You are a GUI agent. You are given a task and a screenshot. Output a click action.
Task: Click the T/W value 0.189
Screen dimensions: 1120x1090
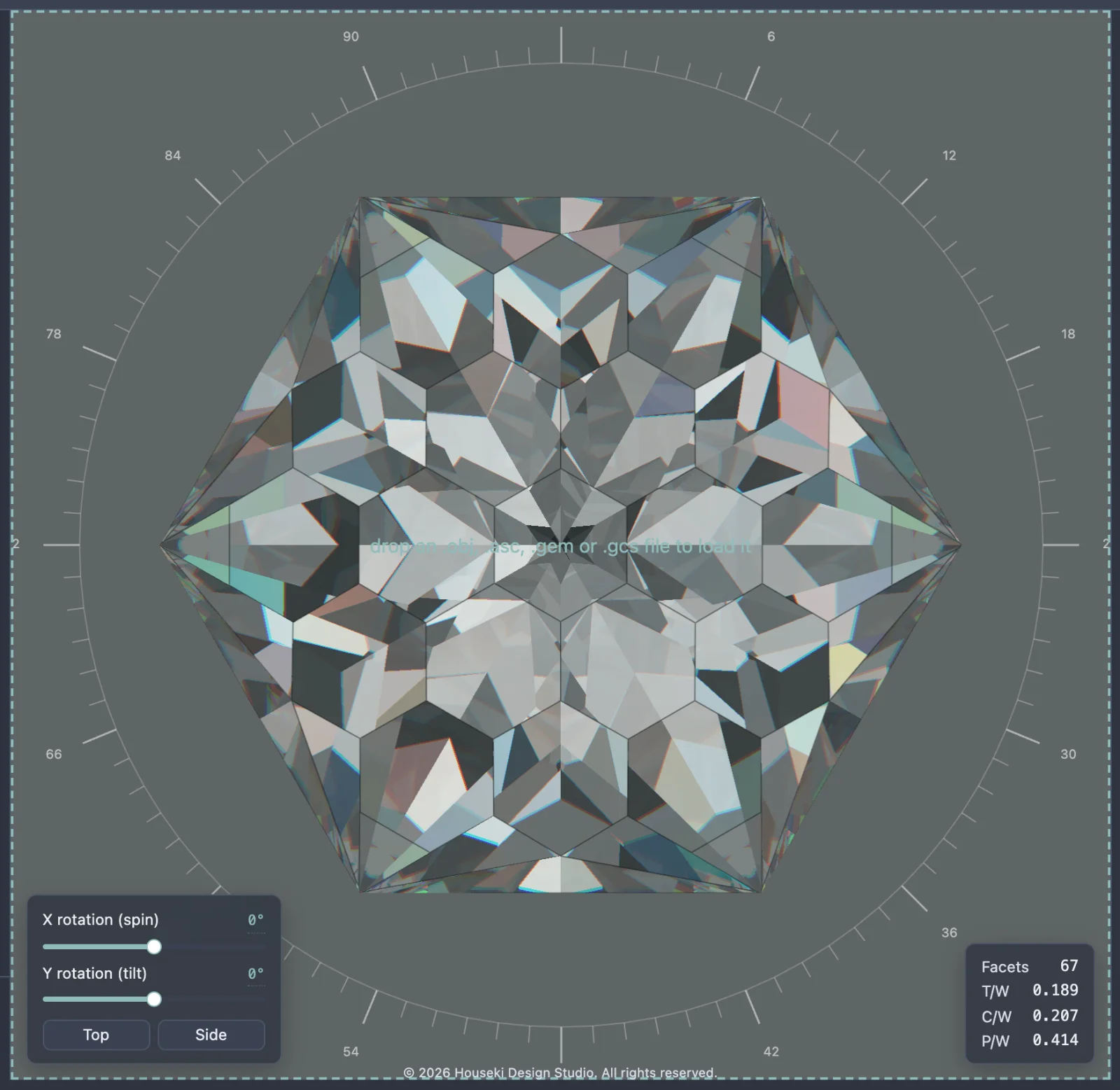click(x=1055, y=991)
